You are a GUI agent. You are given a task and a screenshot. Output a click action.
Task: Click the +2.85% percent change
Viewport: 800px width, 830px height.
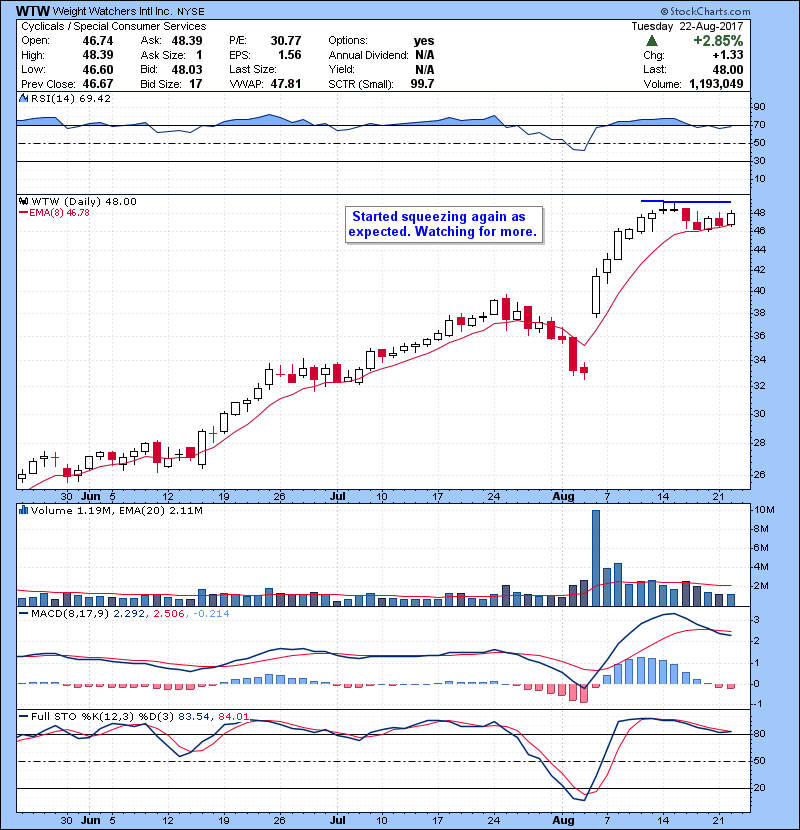[x=718, y=41]
